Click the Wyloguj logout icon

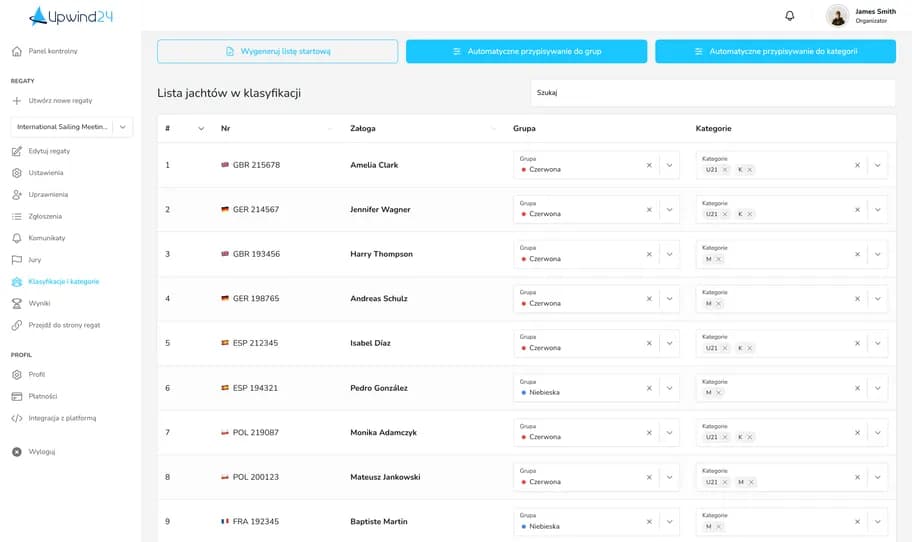point(17,452)
